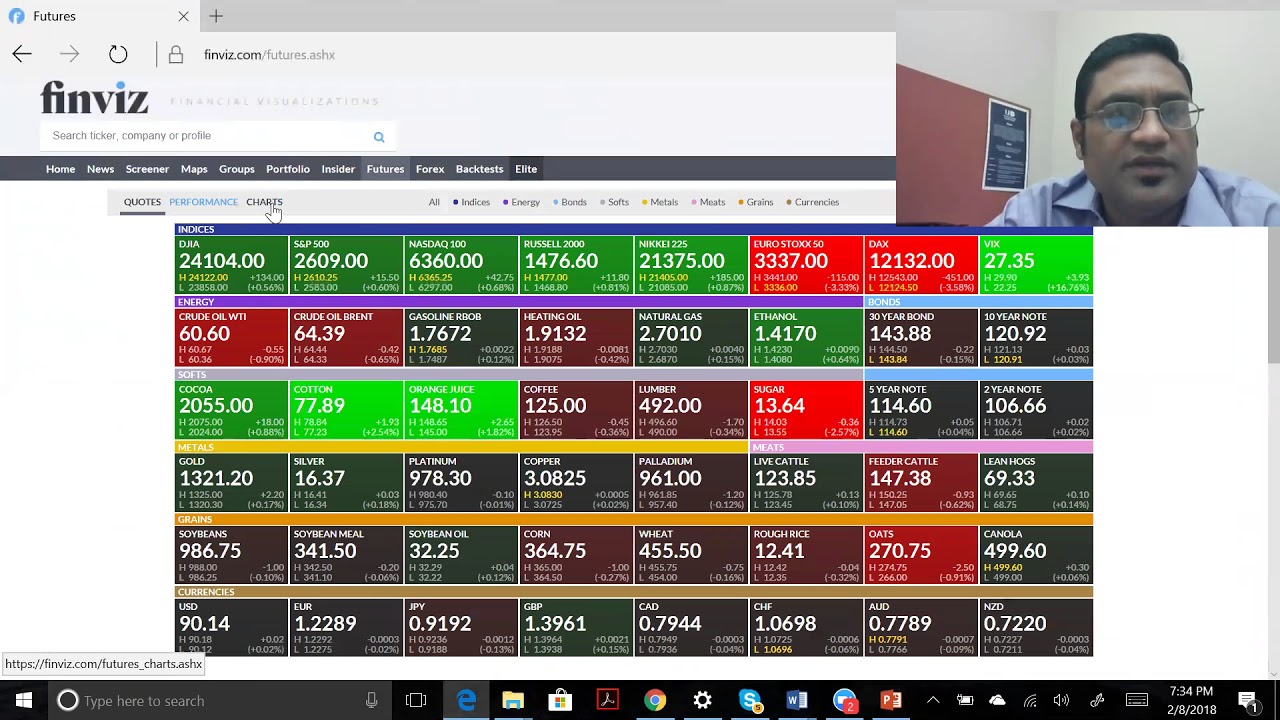1280x720 pixels.
Task: Click the browser forward arrow
Action: pyautogui.click(x=69, y=55)
